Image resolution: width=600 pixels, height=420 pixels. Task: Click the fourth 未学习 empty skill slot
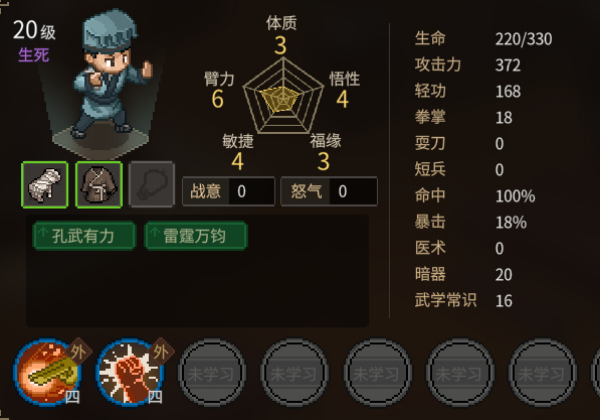(460, 373)
